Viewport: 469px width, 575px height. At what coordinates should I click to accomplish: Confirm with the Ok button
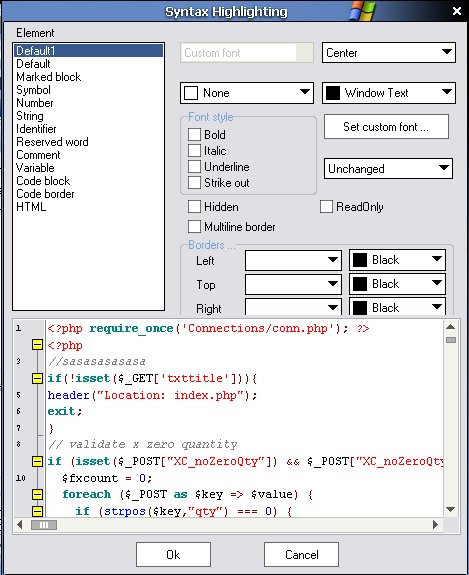[x=173, y=554]
